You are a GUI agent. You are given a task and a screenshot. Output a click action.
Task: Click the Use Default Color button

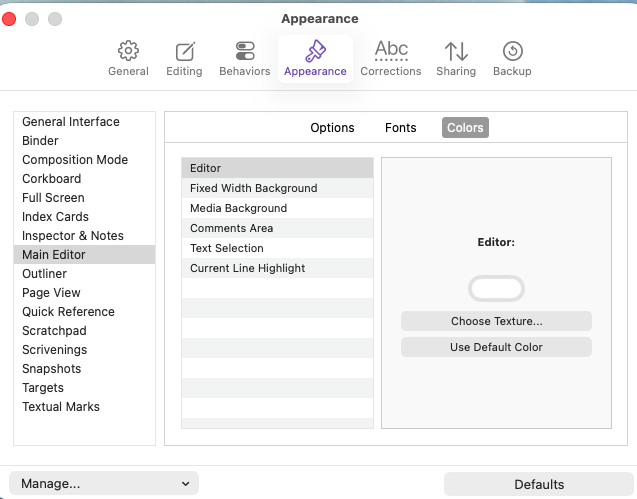[496, 347]
